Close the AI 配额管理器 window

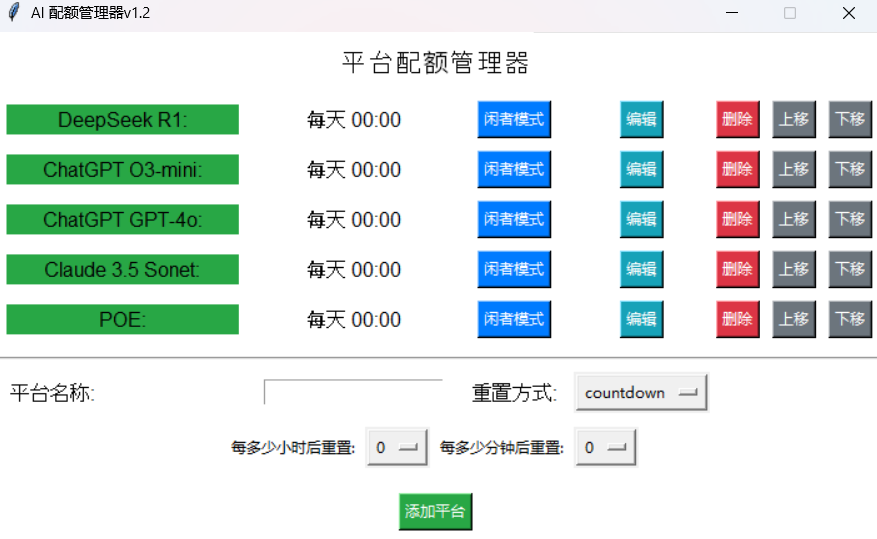pos(848,12)
